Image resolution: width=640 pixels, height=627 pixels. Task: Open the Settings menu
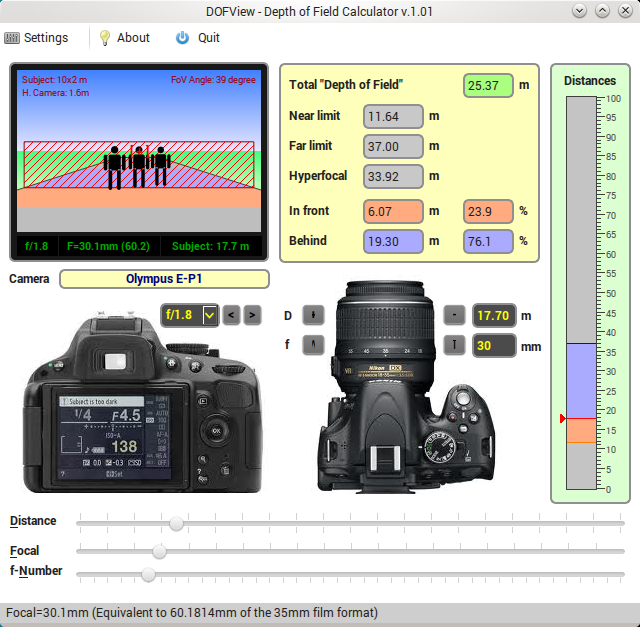pyautogui.click(x=36, y=38)
